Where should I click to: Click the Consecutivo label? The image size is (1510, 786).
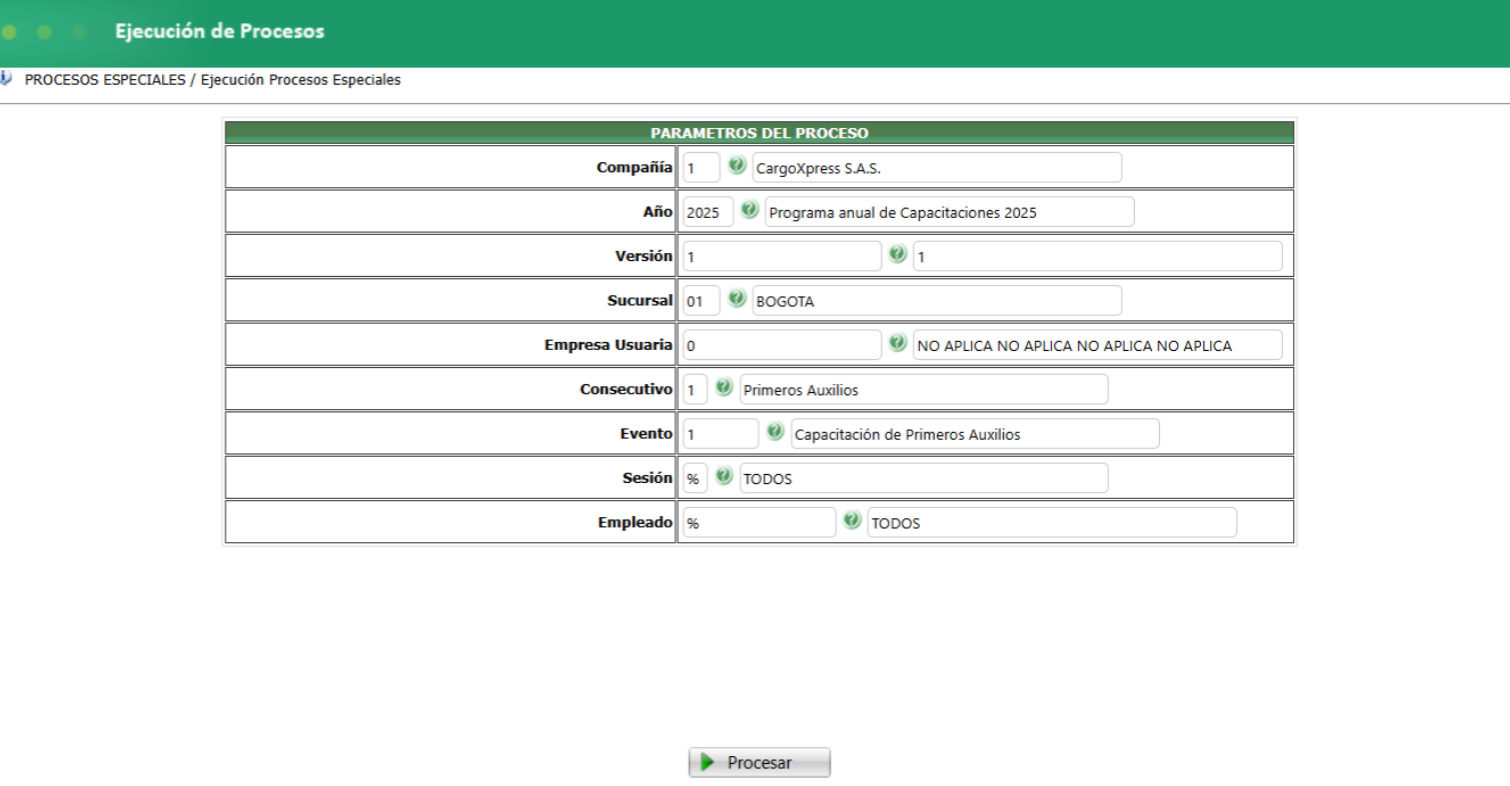(626, 388)
